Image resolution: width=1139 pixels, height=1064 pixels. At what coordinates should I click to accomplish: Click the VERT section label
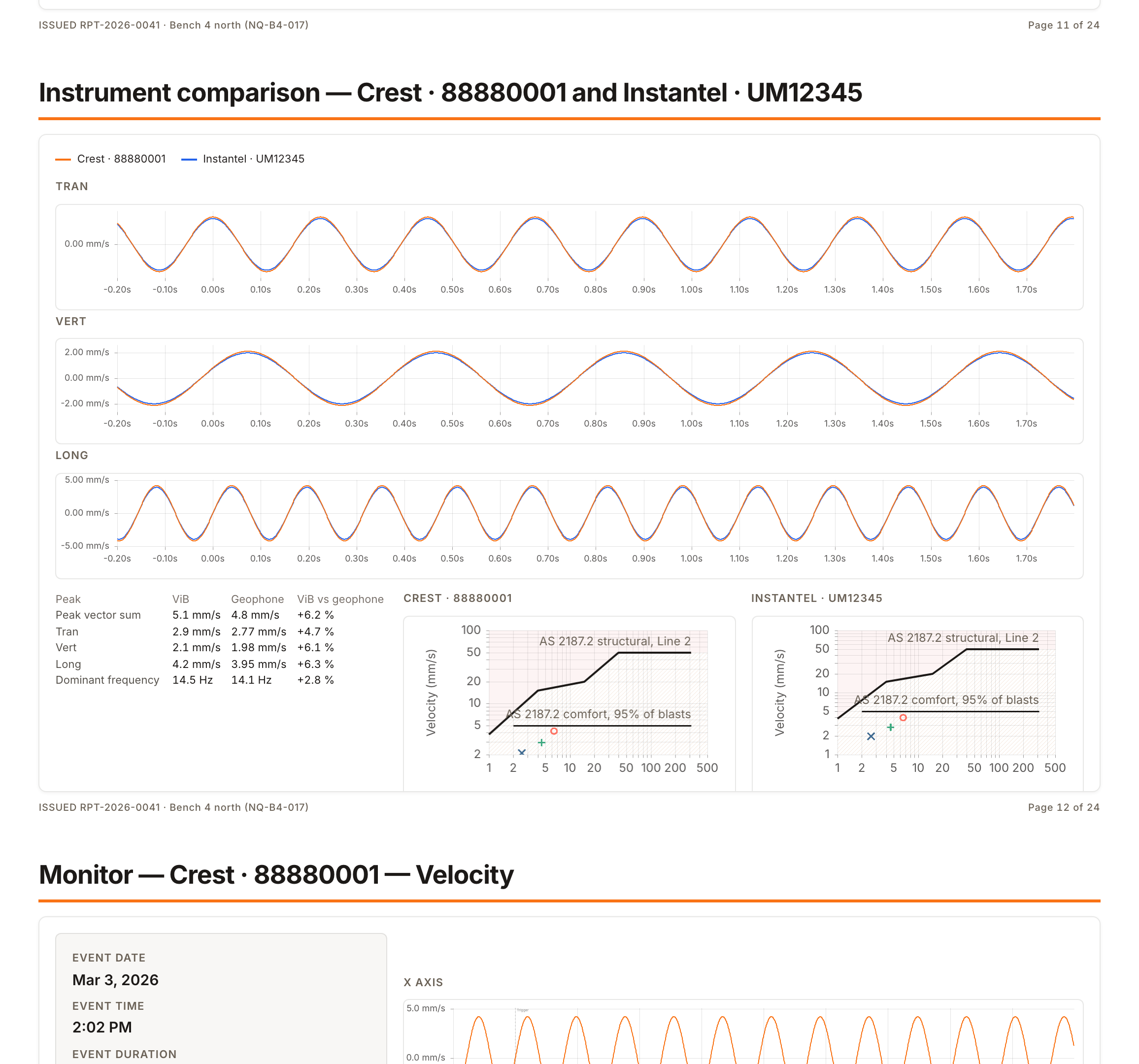71,322
